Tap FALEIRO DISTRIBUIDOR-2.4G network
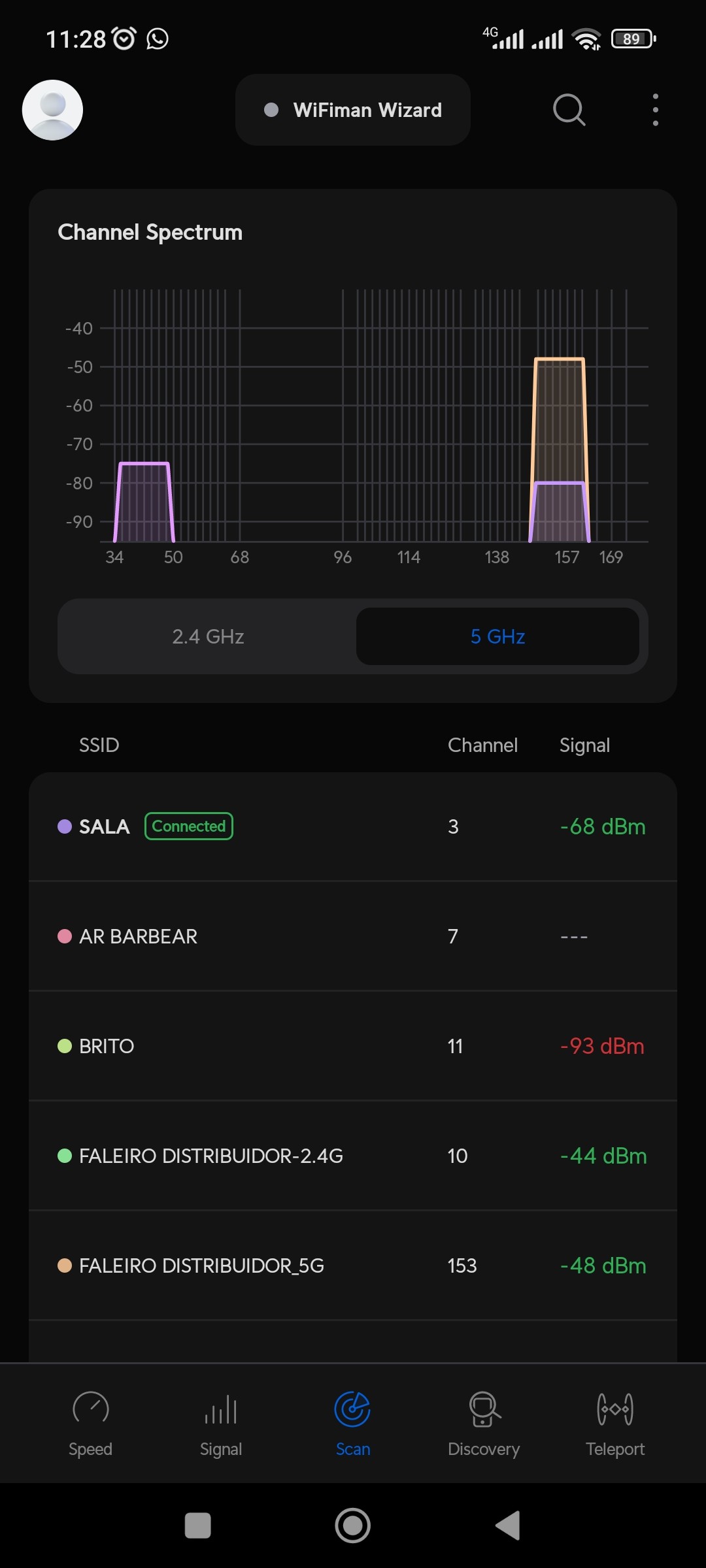Screen dimensions: 706x1568 click(x=353, y=1156)
